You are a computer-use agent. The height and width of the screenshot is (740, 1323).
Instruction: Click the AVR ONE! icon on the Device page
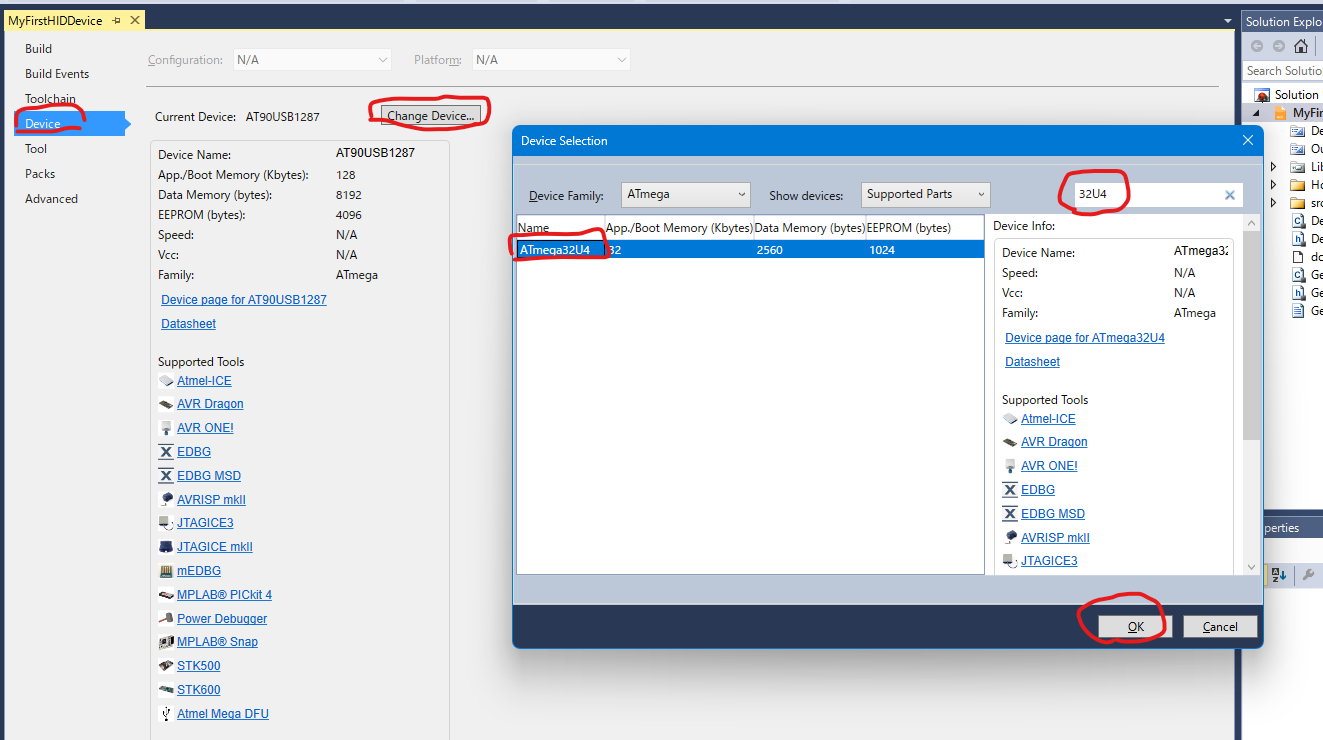point(166,428)
